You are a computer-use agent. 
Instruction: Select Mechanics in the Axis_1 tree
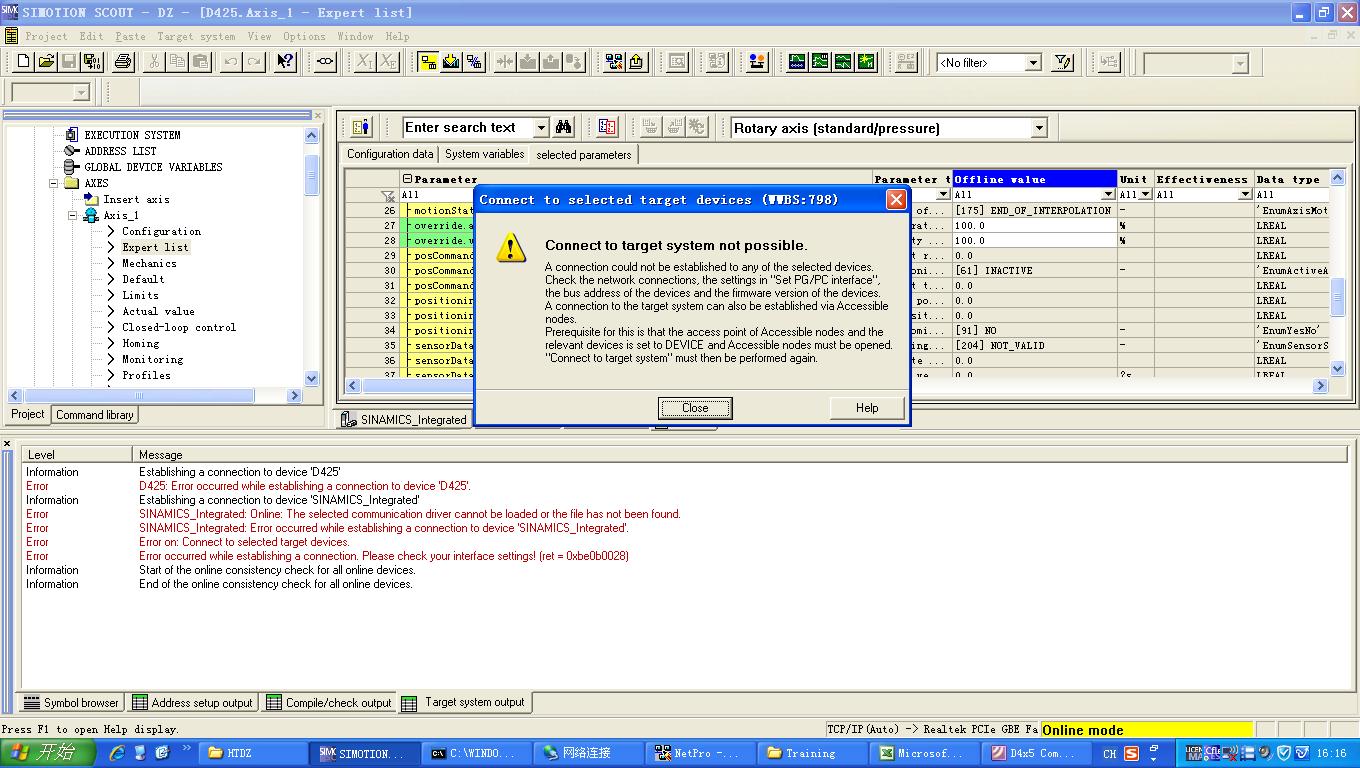[149, 263]
